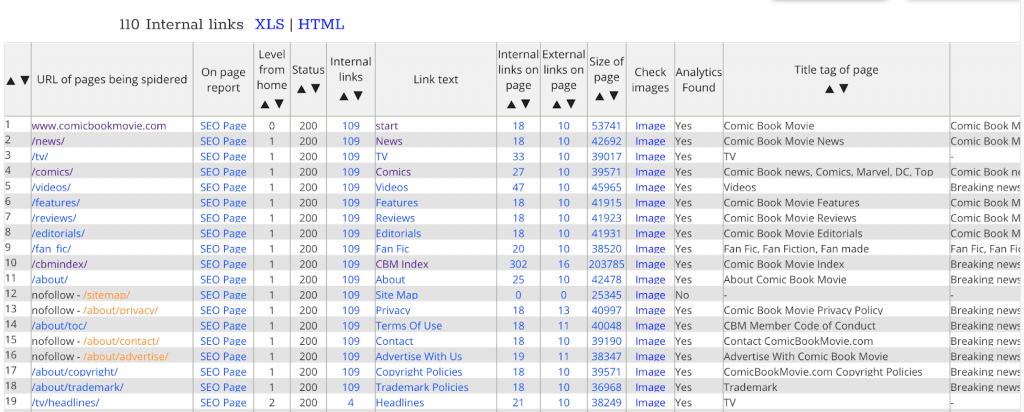Sort Title tag of page descending arrow
1024x412 pixels.
click(x=843, y=88)
